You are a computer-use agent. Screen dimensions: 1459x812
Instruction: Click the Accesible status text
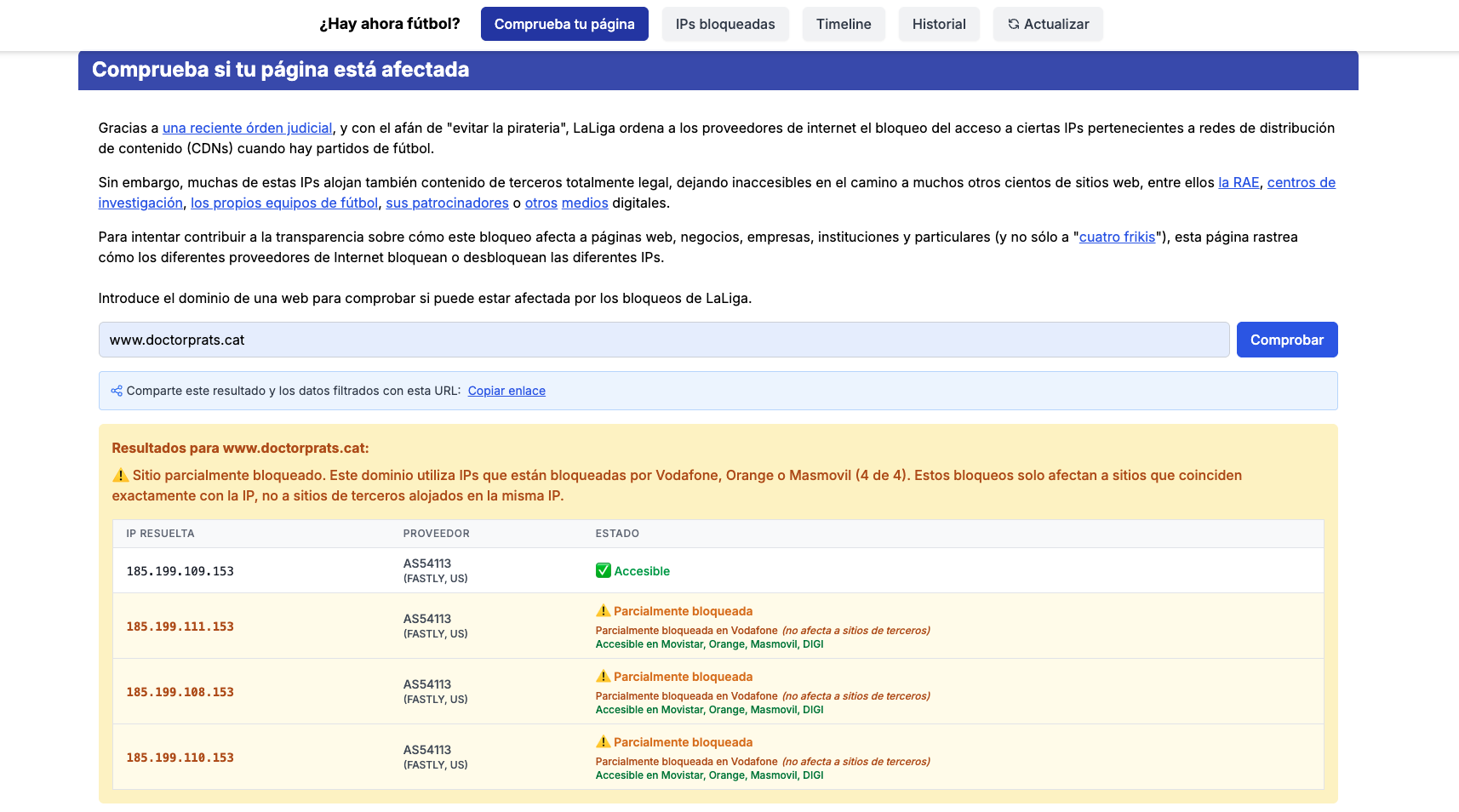tap(642, 571)
